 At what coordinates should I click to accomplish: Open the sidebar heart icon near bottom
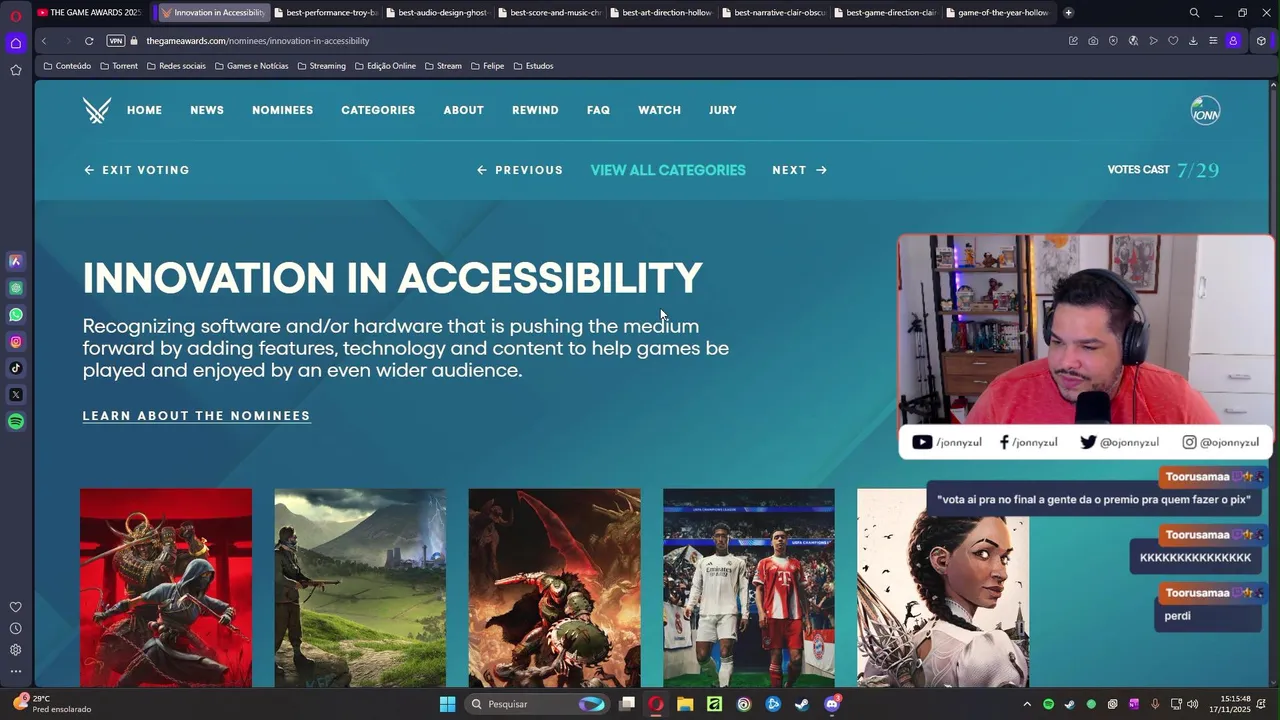click(x=15, y=607)
